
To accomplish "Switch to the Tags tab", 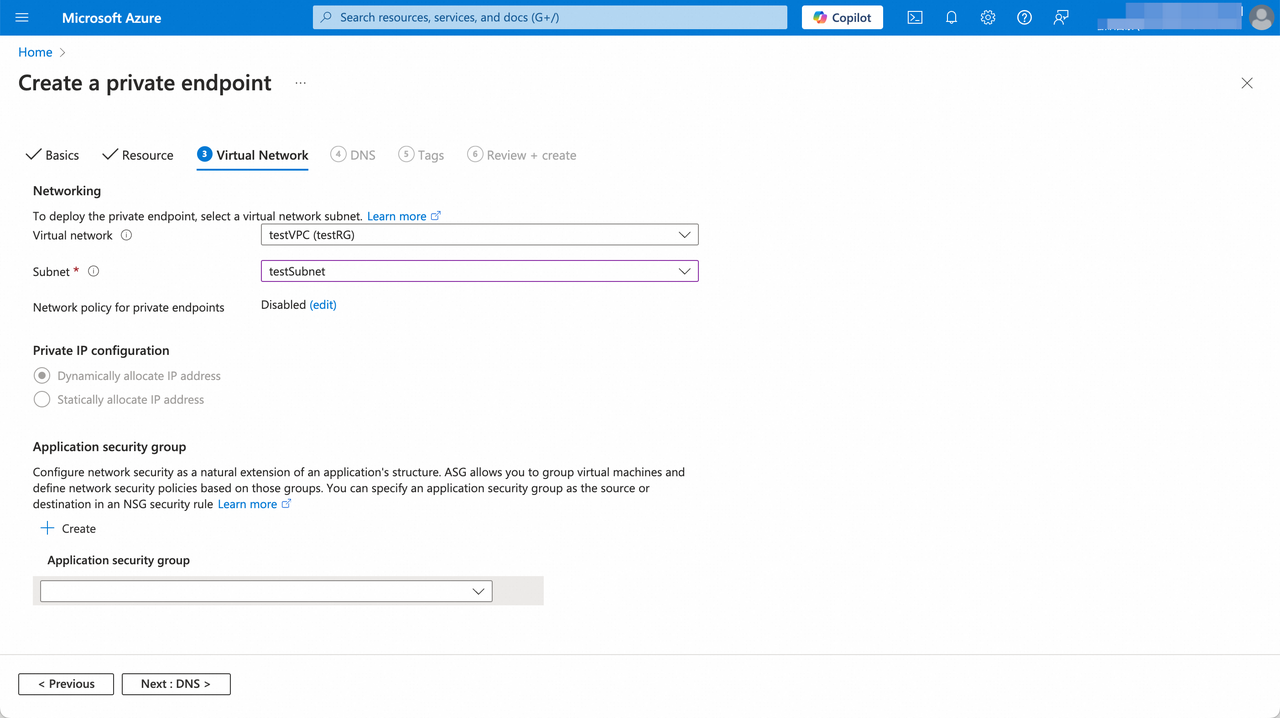I will click(x=429, y=155).
